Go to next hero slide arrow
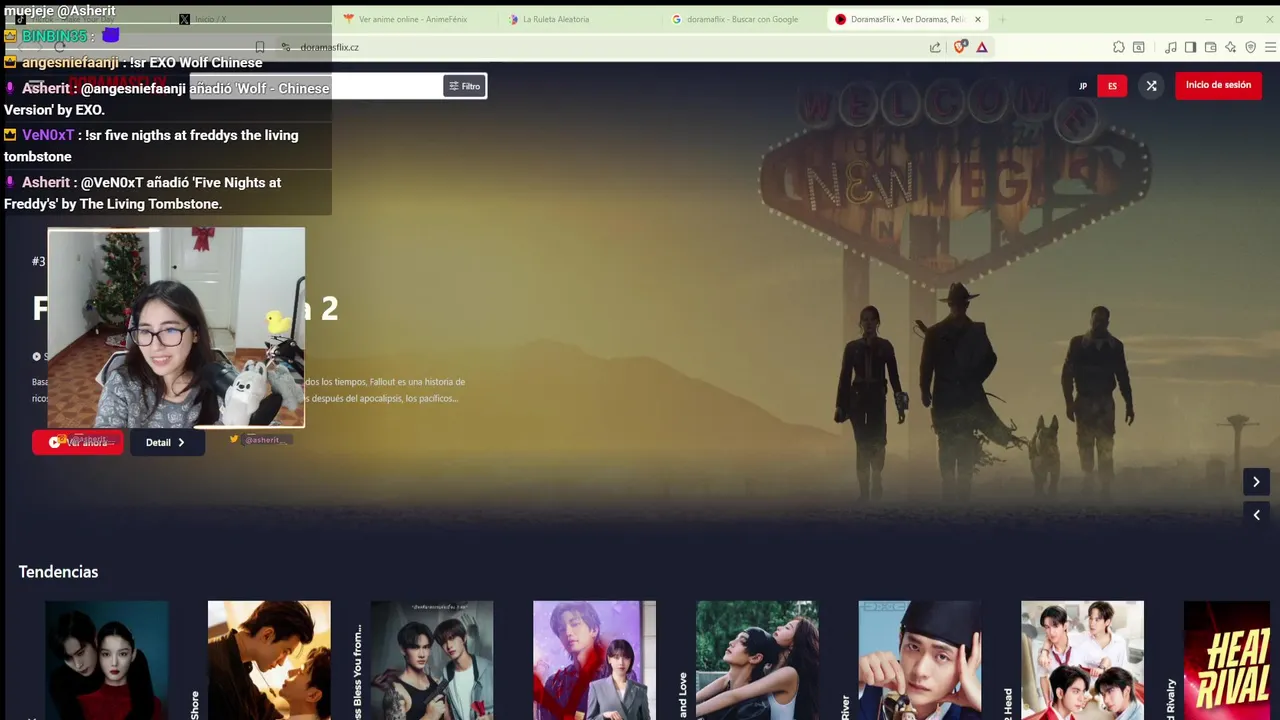Image resolution: width=1280 pixels, height=720 pixels. (1256, 482)
